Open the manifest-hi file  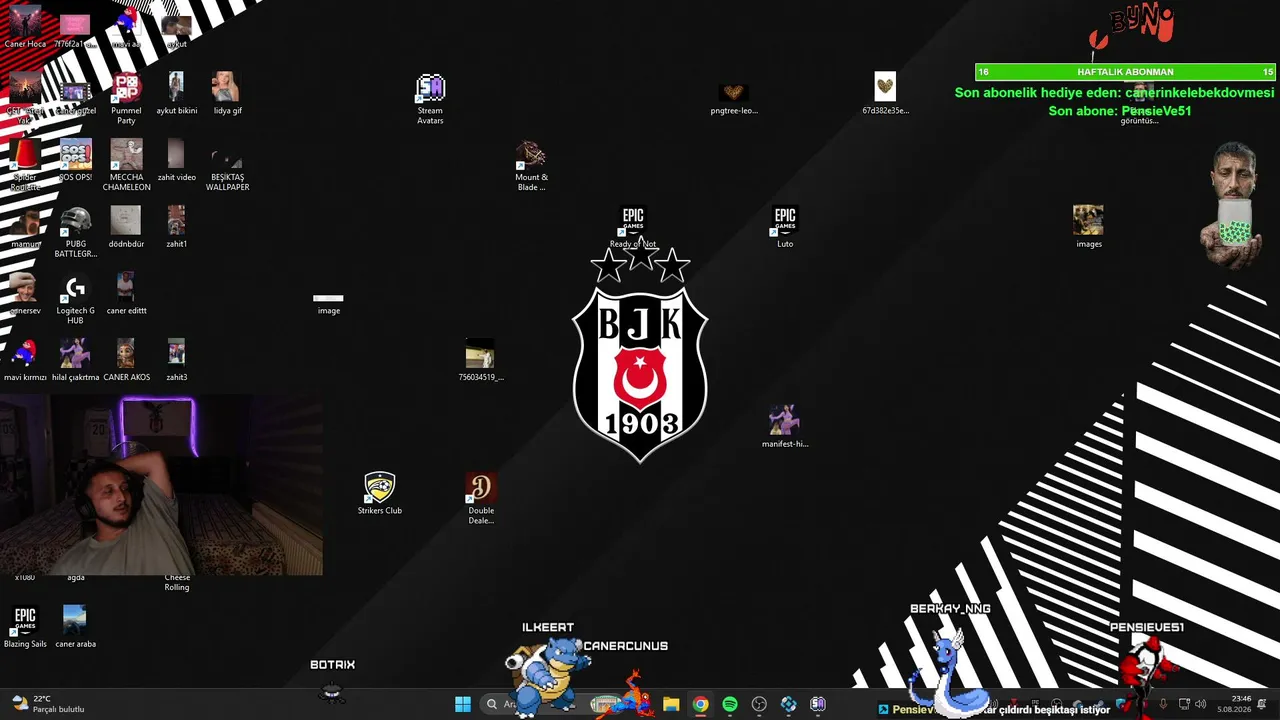(x=784, y=427)
